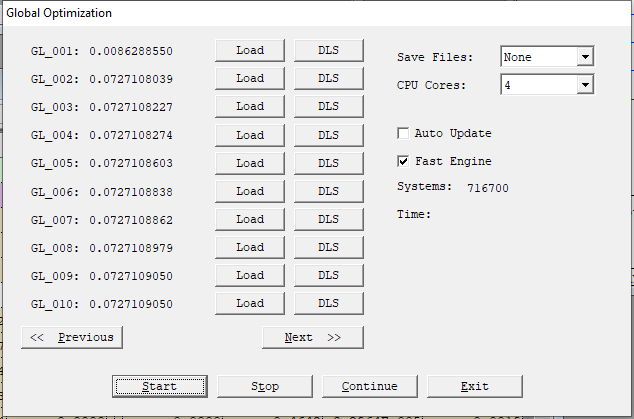
Task: Run DLS on GL_004
Action: coord(329,135)
